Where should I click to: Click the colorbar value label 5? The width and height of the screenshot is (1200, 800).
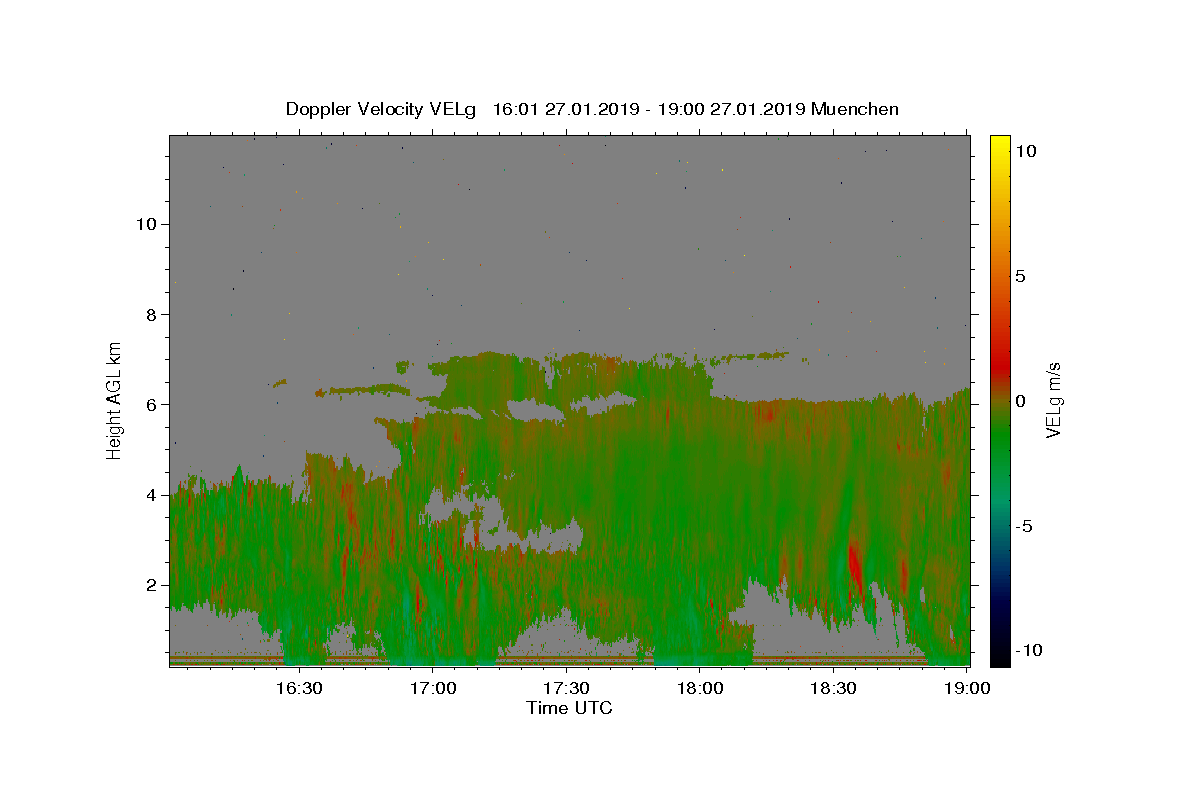(1021, 276)
